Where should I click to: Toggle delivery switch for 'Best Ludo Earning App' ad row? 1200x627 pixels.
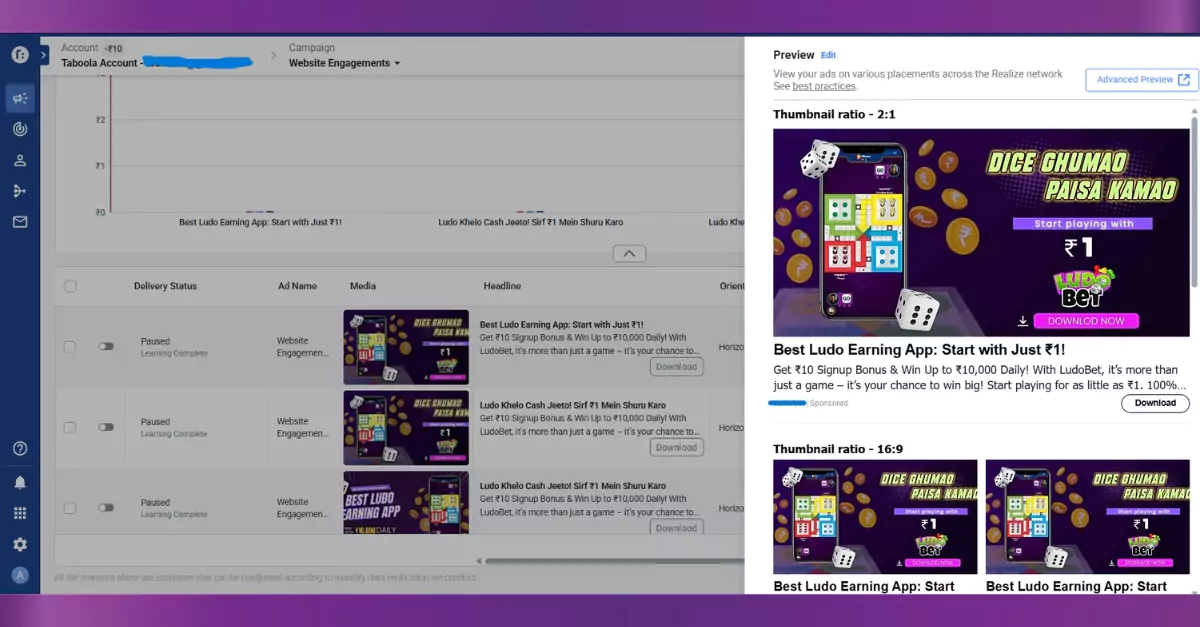tap(106, 346)
